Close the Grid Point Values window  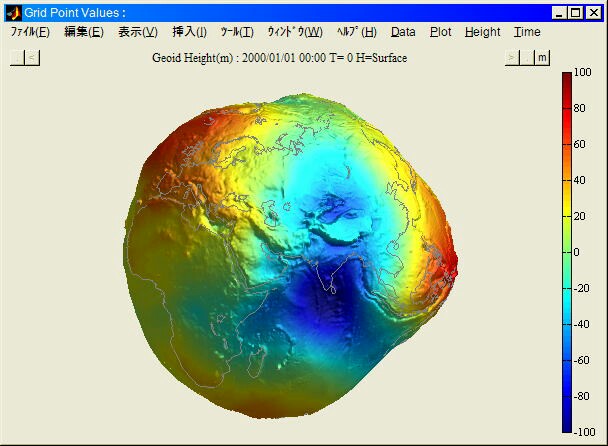tap(593, 13)
